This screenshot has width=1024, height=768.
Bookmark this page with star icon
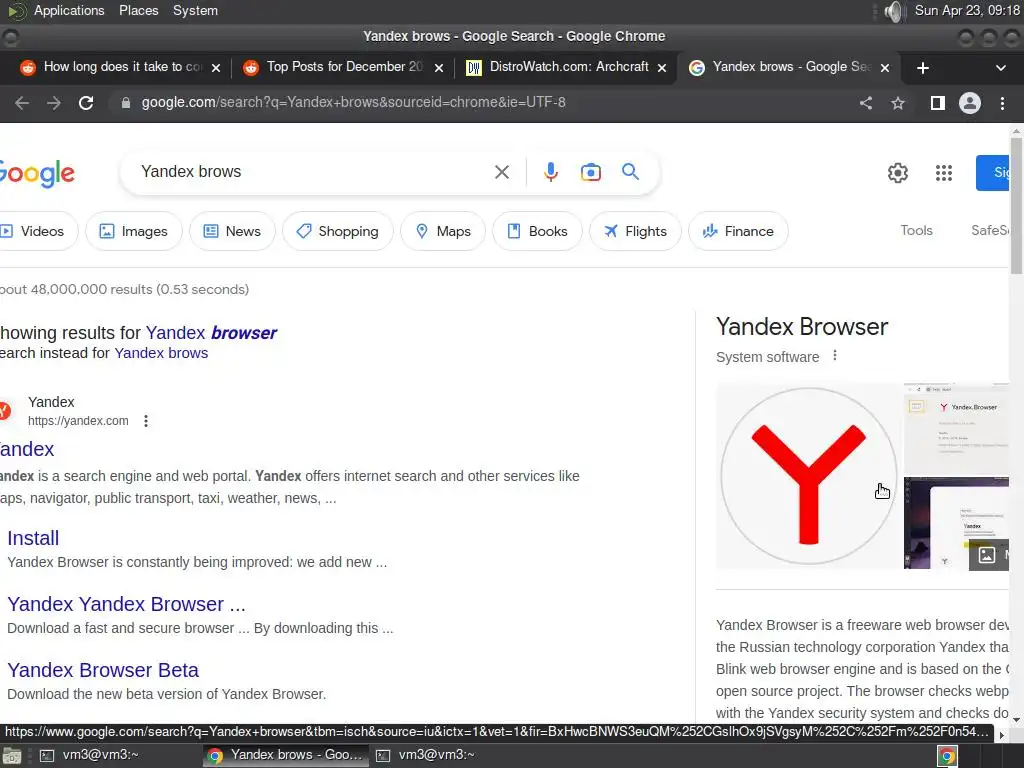899,103
